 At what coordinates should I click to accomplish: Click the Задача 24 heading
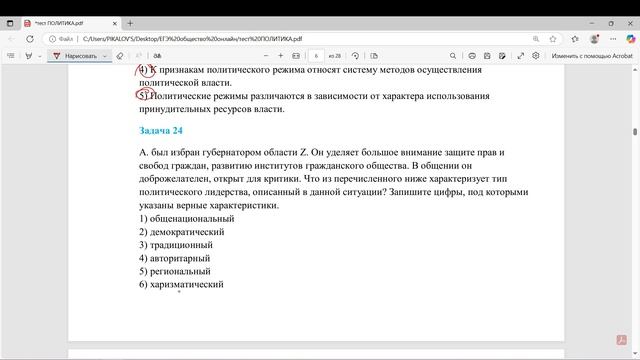point(161,131)
